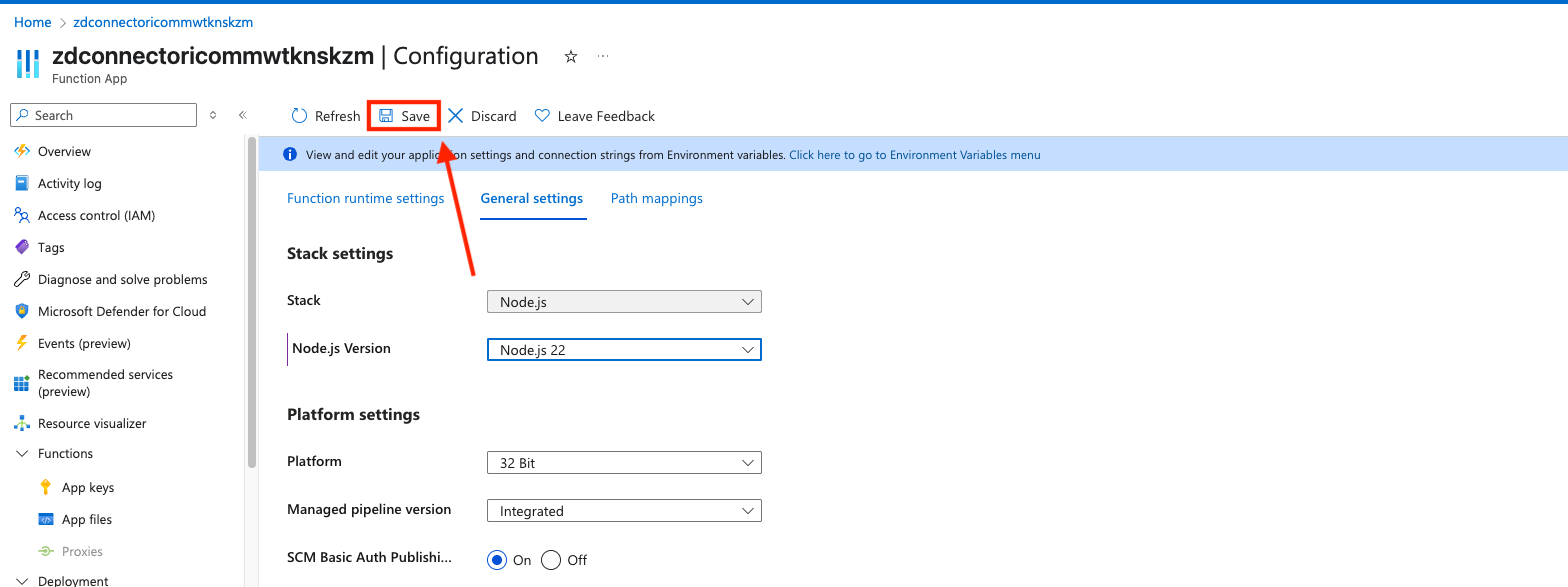Collapse the Functions section in the sidebar

pos(22,454)
